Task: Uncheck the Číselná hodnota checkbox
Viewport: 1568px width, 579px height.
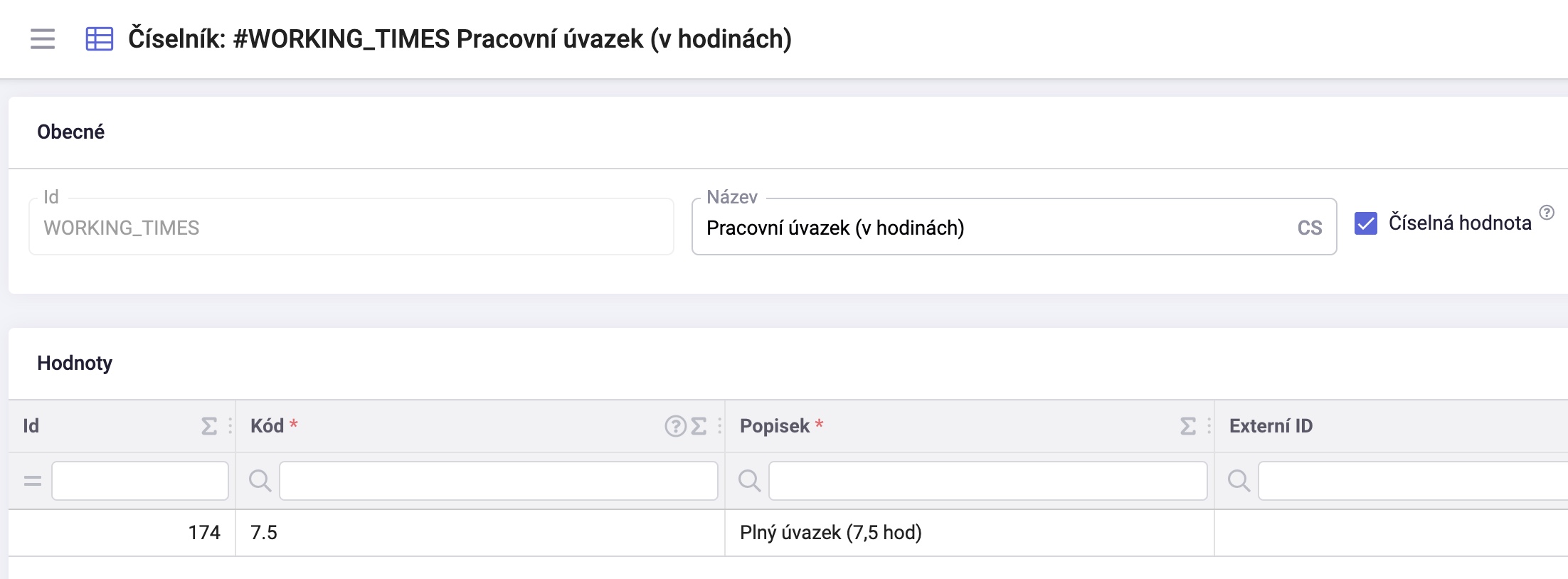Action: [x=1366, y=223]
